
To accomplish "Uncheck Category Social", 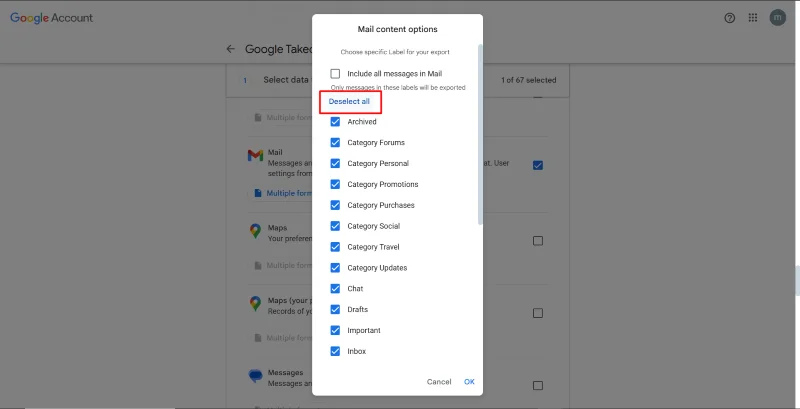I will coord(335,226).
